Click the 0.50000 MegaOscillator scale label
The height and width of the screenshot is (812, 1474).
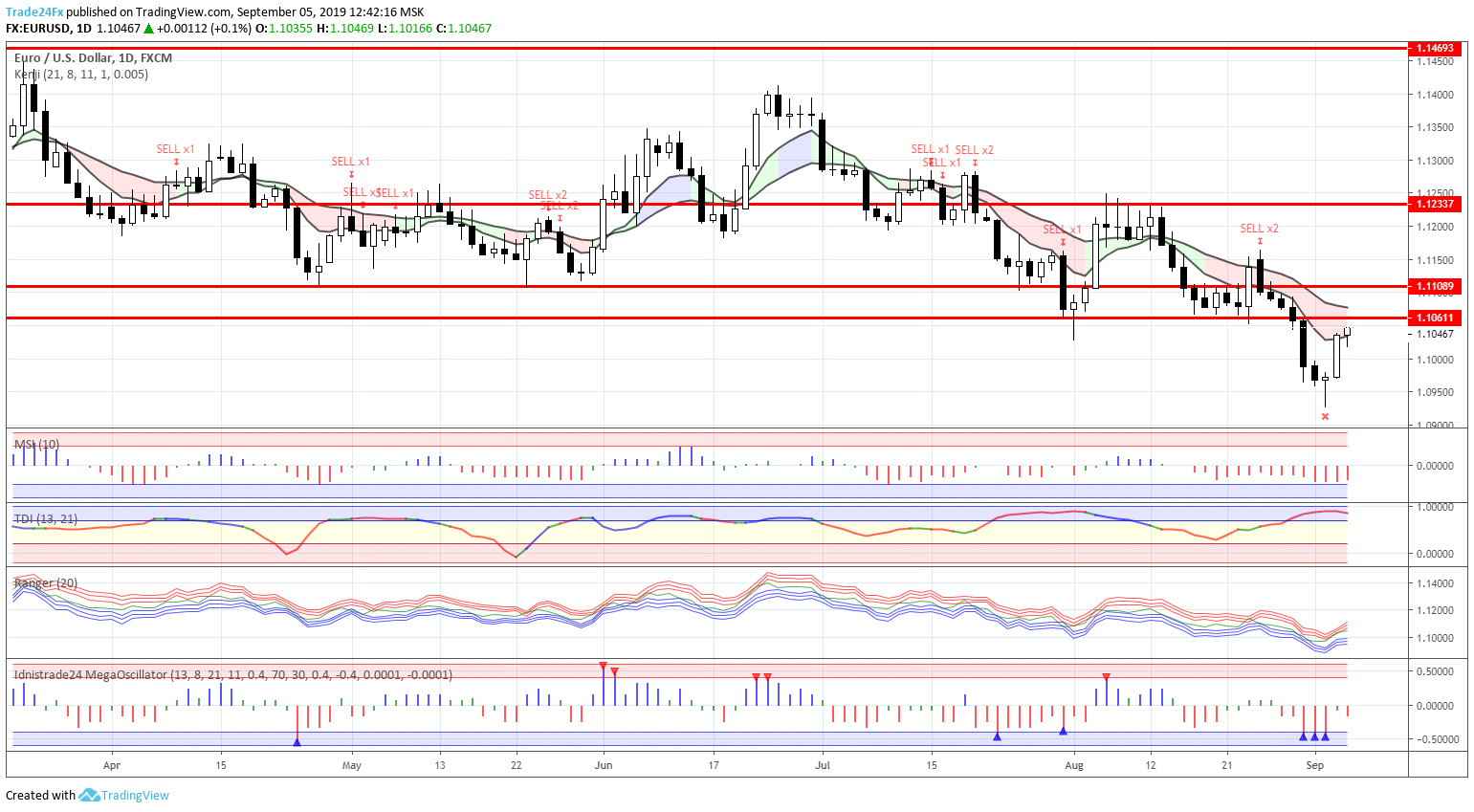1435,671
